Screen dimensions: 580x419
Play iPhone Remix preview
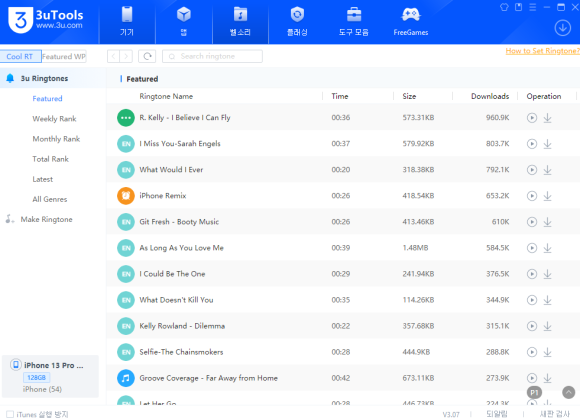click(x=532, y=196)
